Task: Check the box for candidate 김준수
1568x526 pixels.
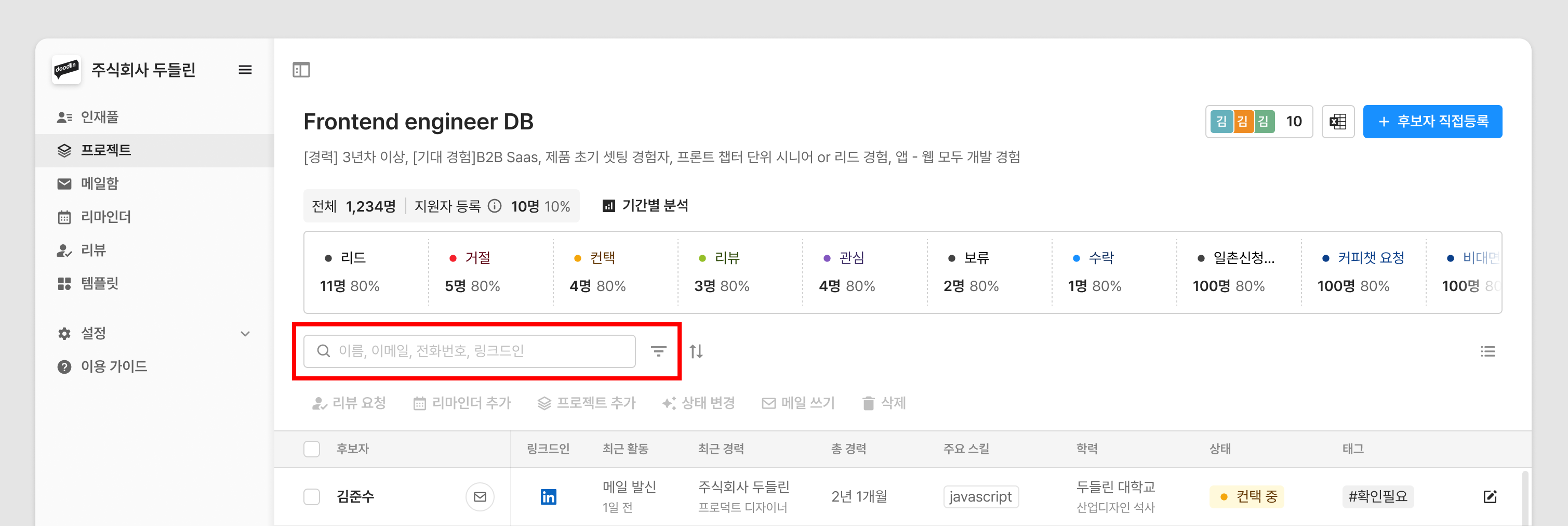Action: click(x=312, y=497)
